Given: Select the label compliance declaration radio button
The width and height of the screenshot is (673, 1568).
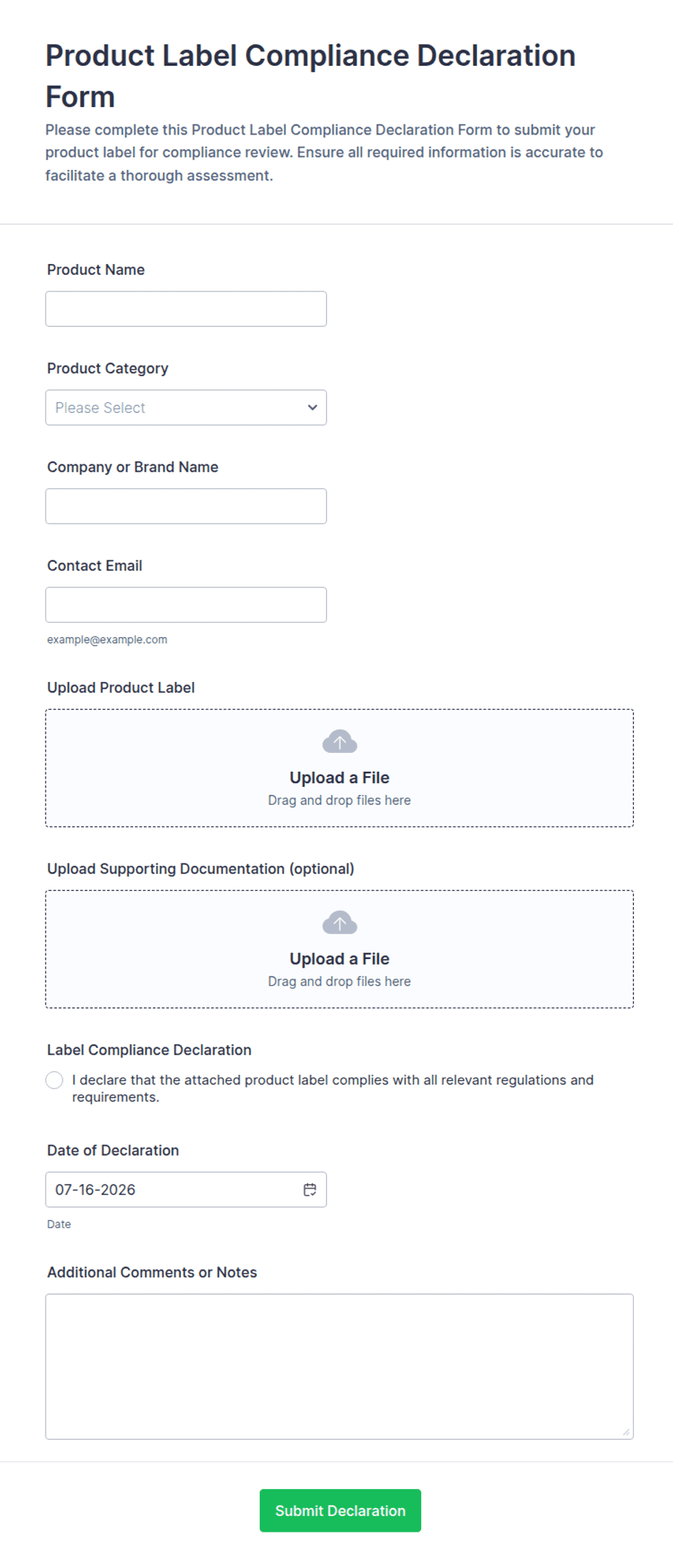Looking at the screenshot, I should pos(54,1080).
